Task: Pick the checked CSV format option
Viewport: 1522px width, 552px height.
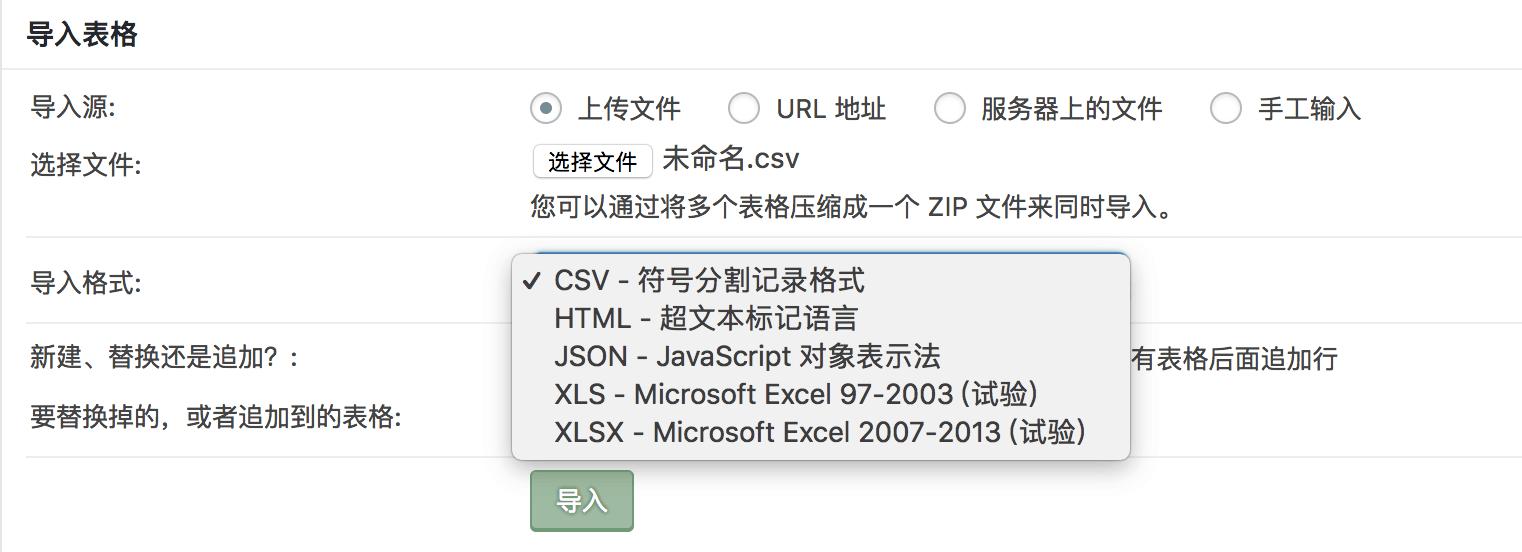Action: pos(709,280)
